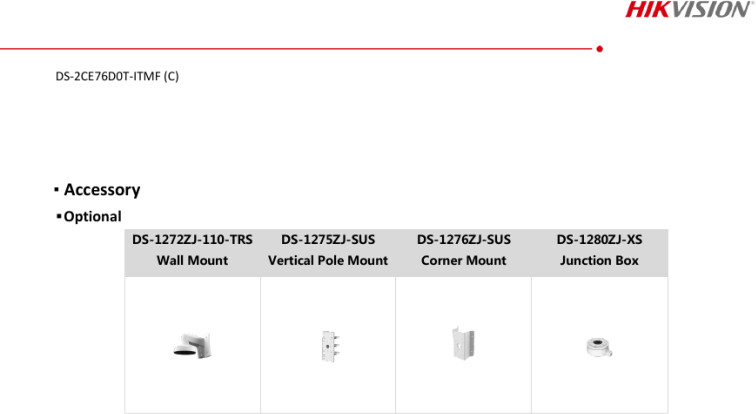The width and height of the screenshot is (756, 414).
Task: Click the Junction Box label
Action: coord(599,260)
